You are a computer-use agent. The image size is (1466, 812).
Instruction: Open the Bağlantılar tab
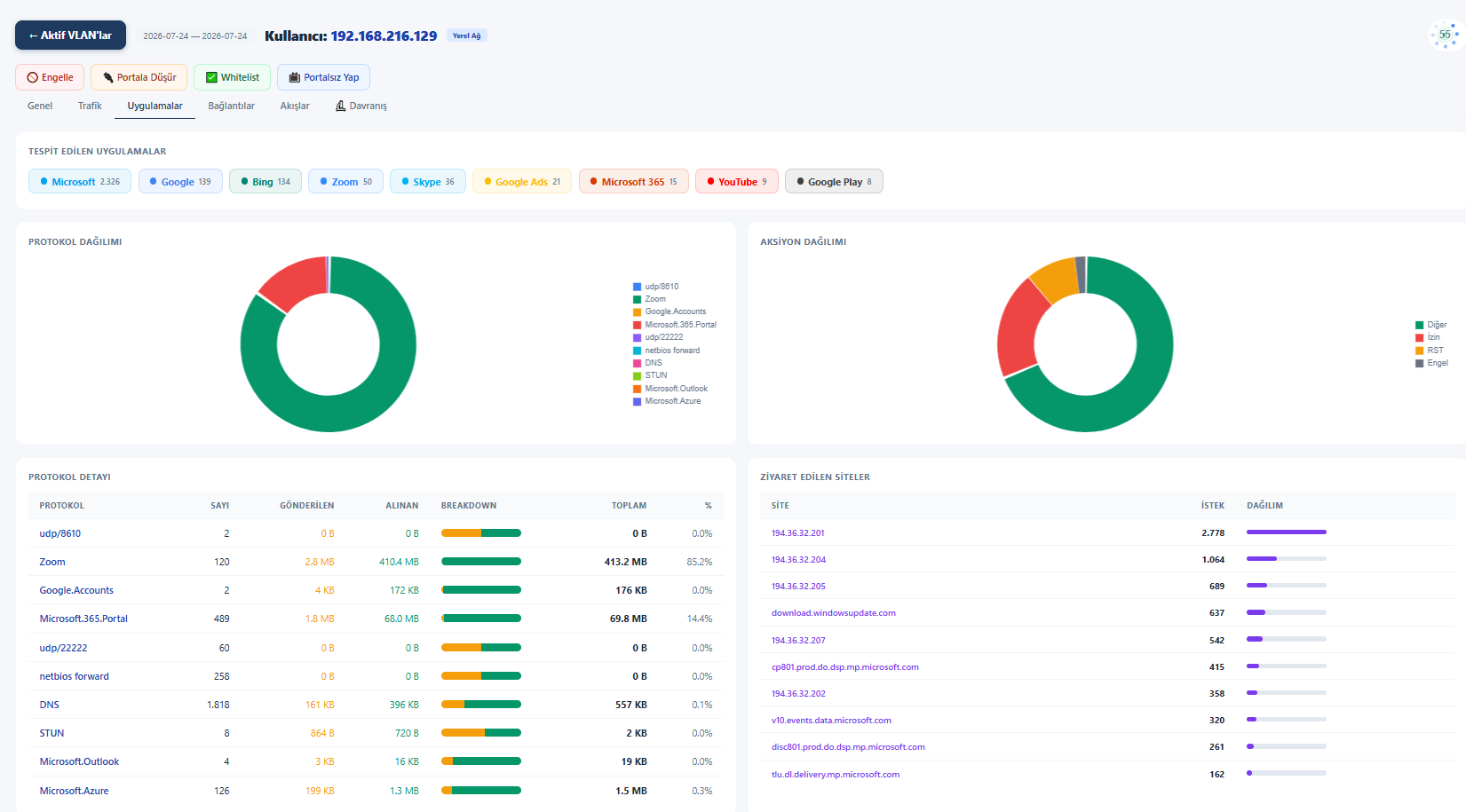tap(231, 106)
